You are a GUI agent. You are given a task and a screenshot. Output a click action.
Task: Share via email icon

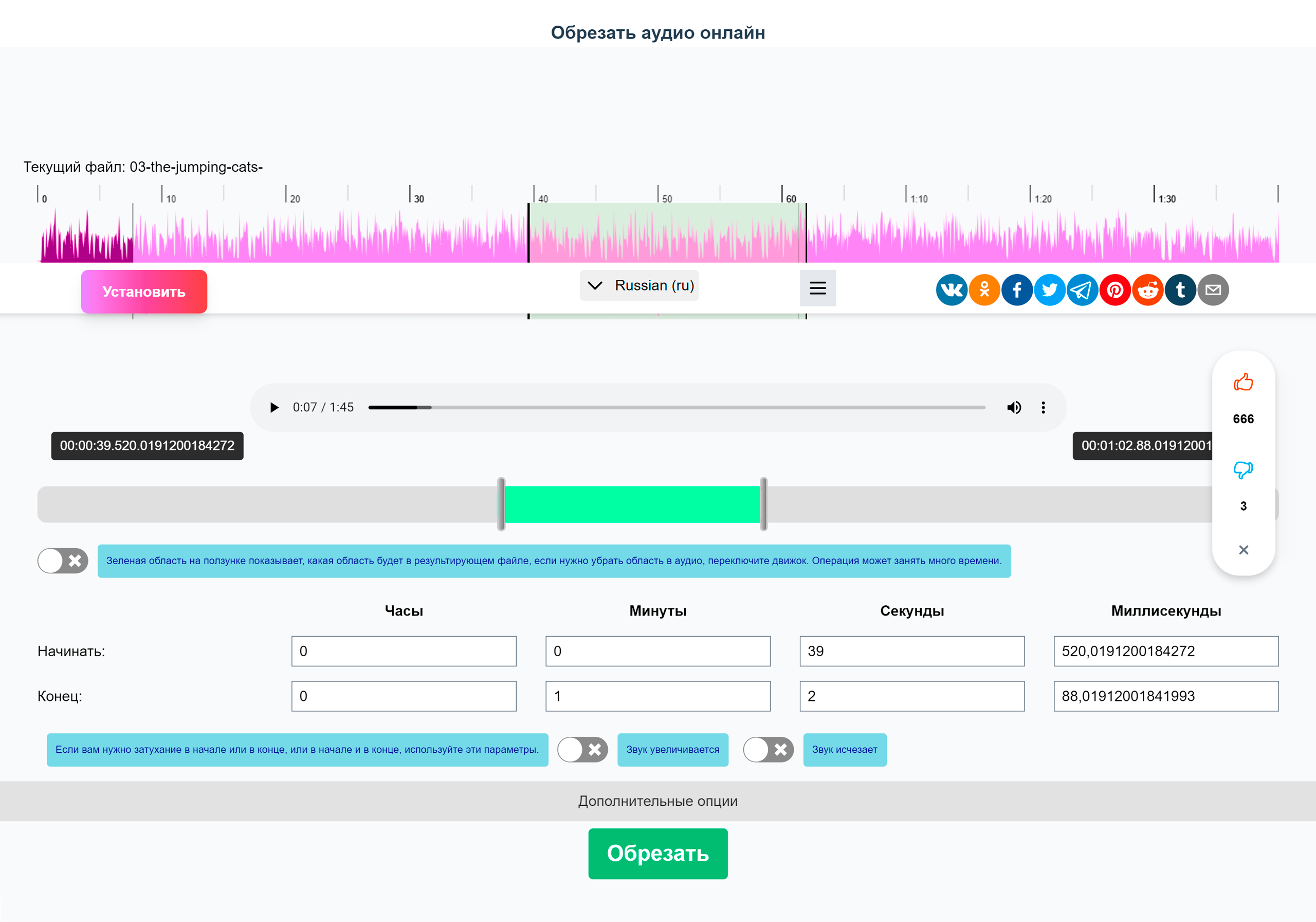point(1213,290)
